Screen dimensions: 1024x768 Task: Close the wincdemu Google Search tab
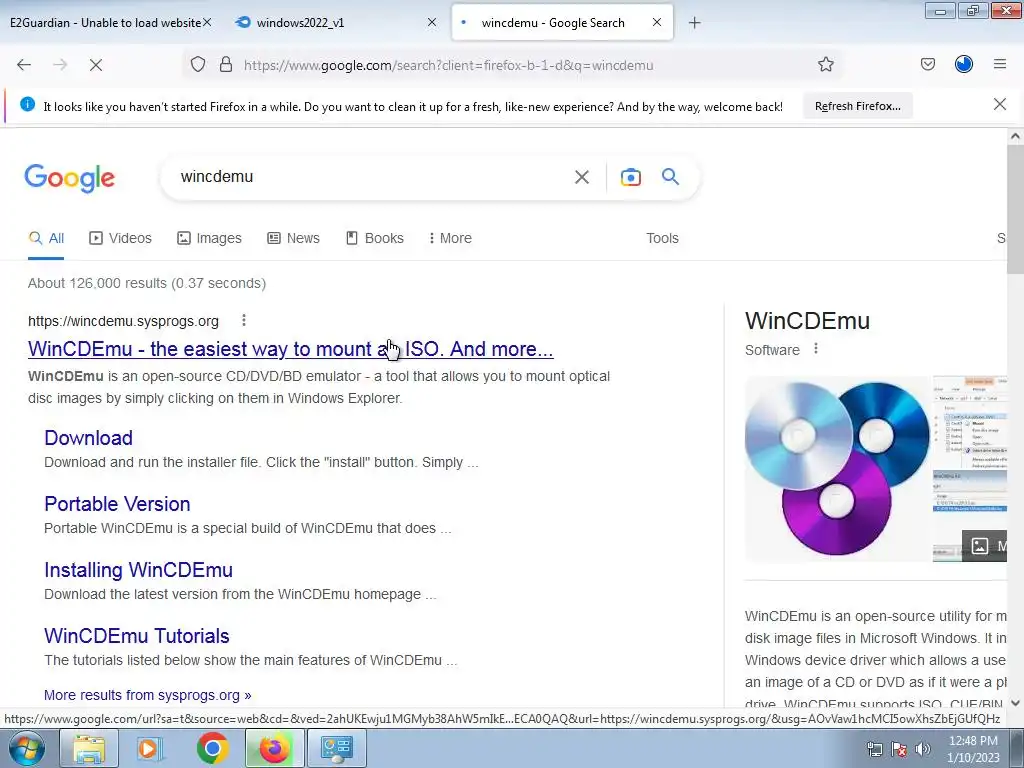pos(657,22)
